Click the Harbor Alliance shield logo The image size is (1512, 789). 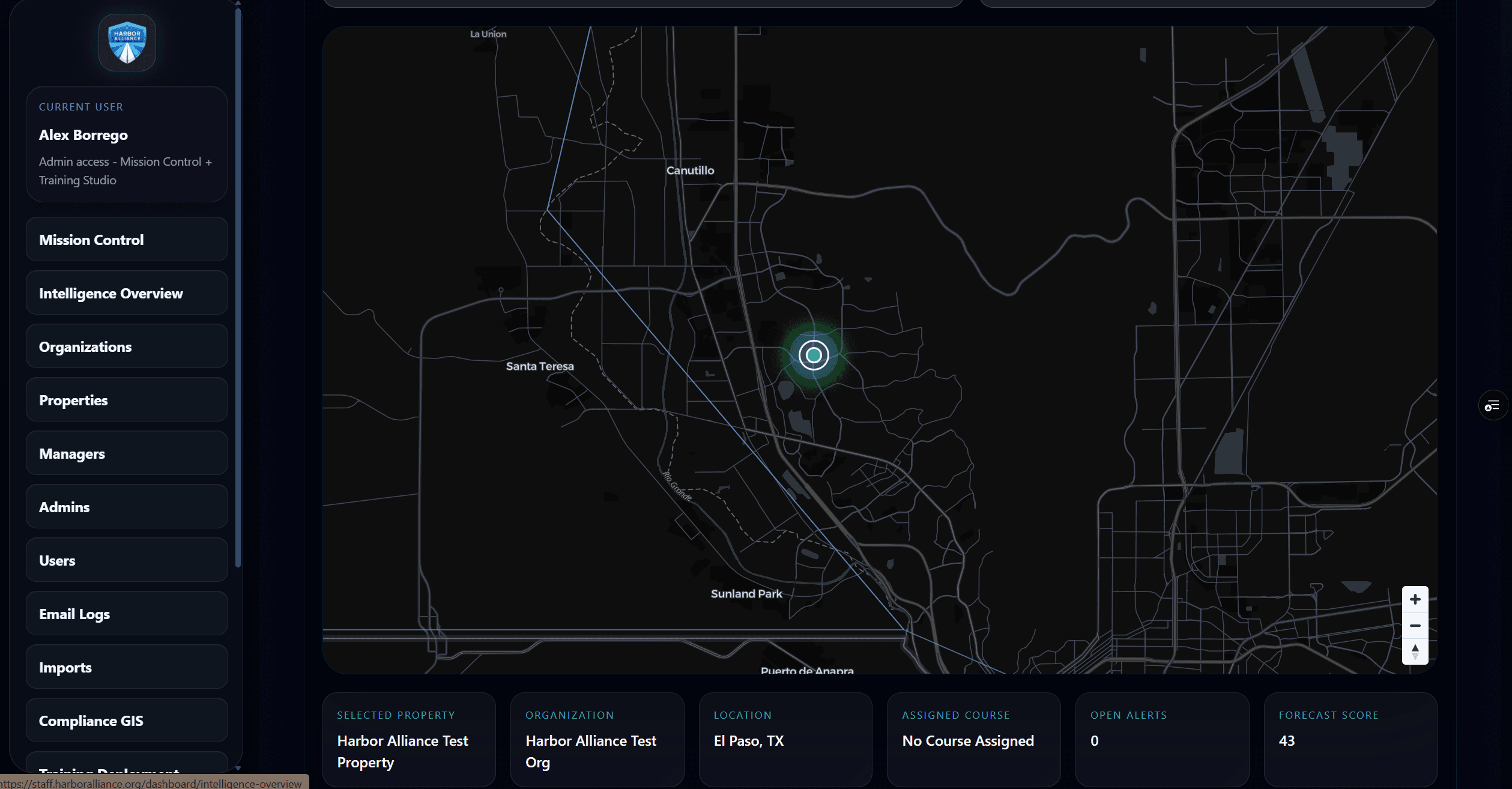(127, 43)
